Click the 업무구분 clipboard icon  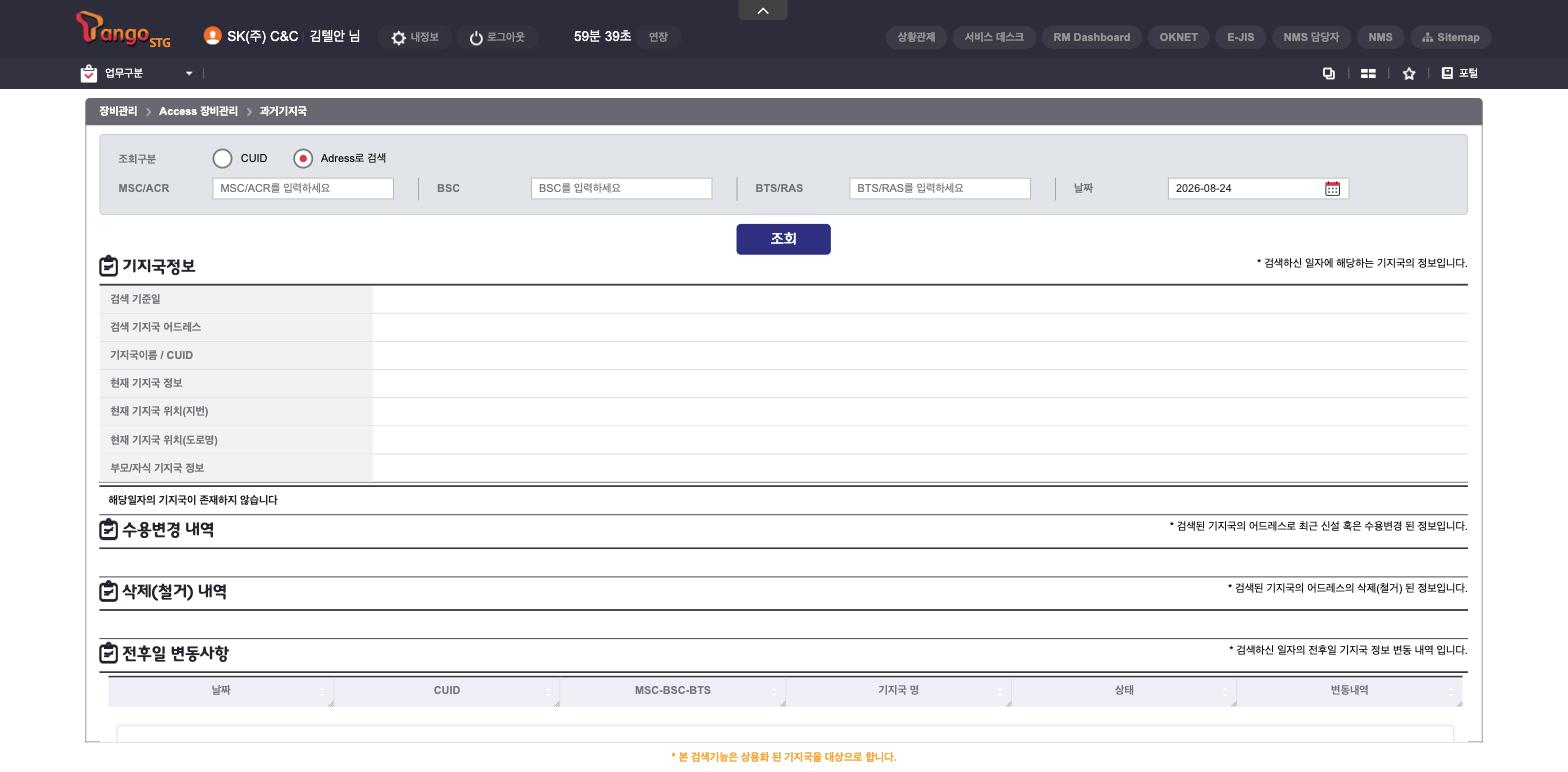pos(89,73)
